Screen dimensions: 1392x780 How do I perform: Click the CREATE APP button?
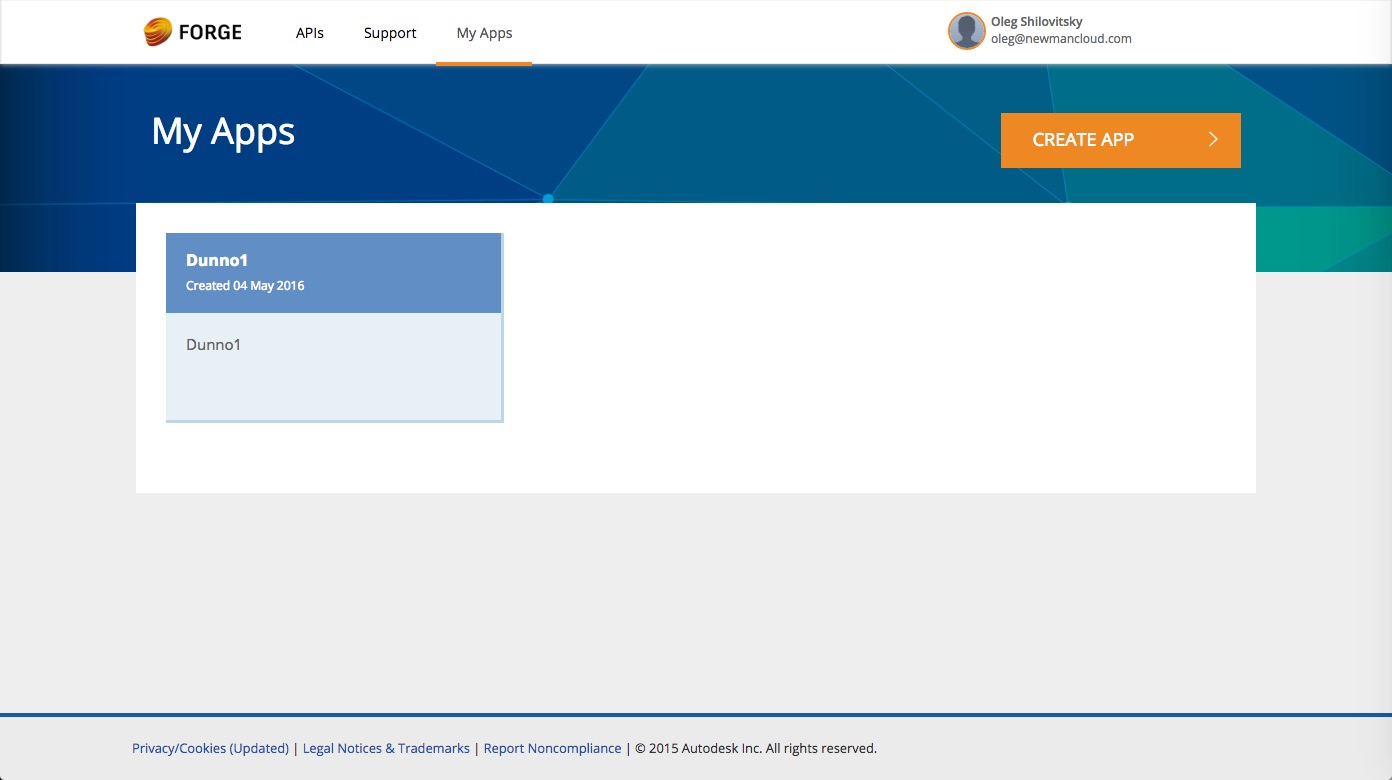[1084, 140]
